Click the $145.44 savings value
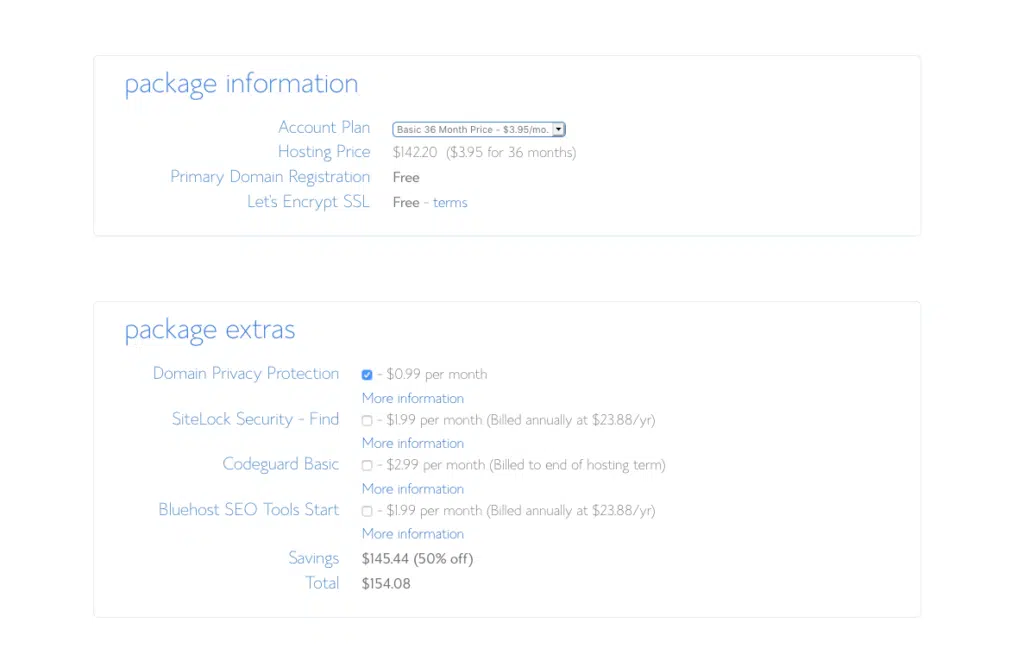This screenshot has height=661, width=1024. 386,559
